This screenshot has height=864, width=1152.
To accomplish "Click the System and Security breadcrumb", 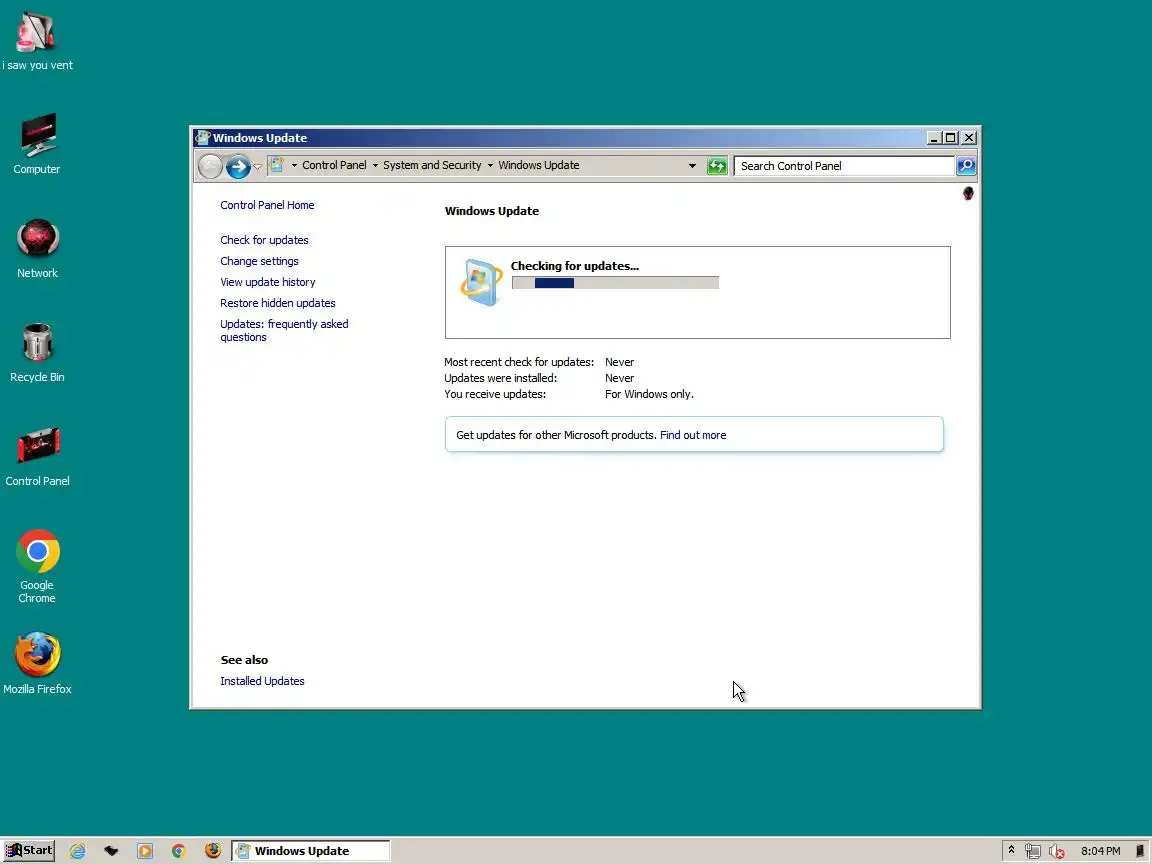I will coord(432,165).
